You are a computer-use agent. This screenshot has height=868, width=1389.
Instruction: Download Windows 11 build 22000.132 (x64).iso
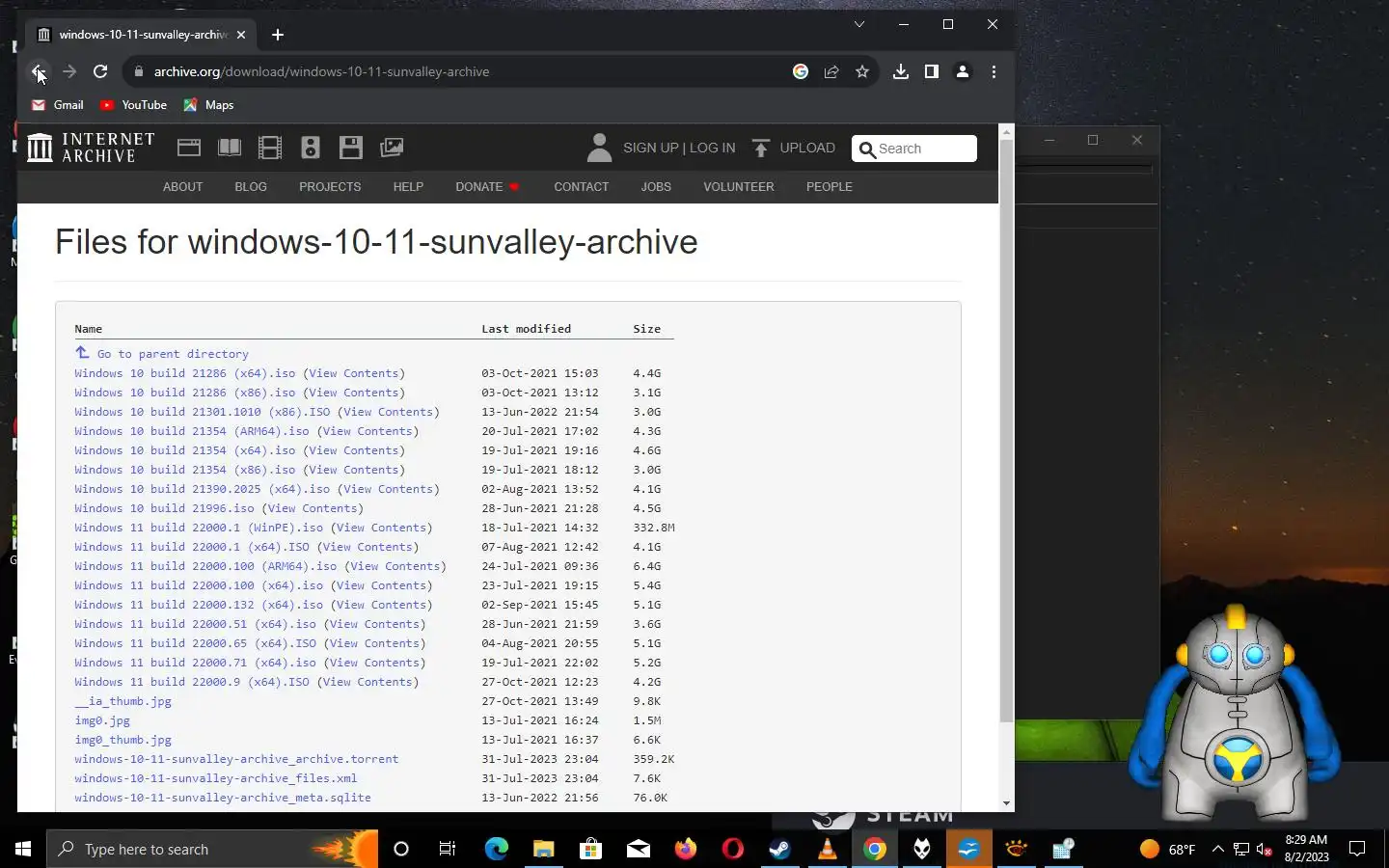pyautogui.click(x=199, y=605)
